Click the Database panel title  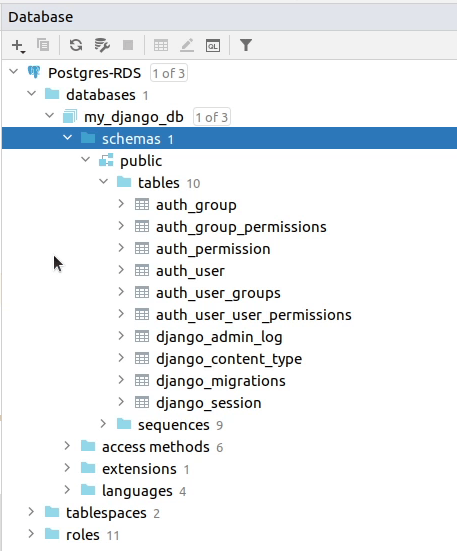(x=41, y=17)
